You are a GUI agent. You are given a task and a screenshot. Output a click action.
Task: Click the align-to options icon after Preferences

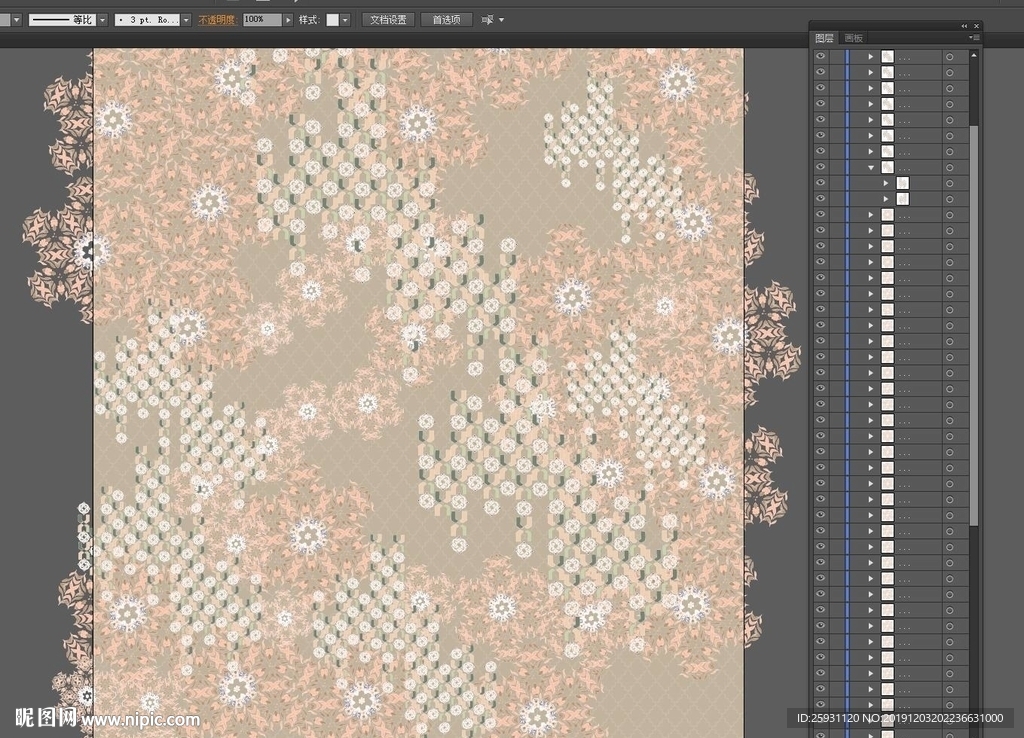488,19
